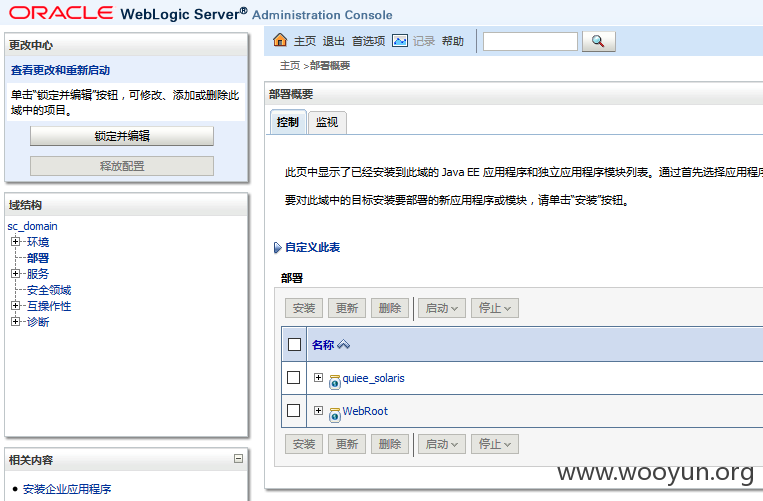Click the bottom 更新 button

(347, 444)
